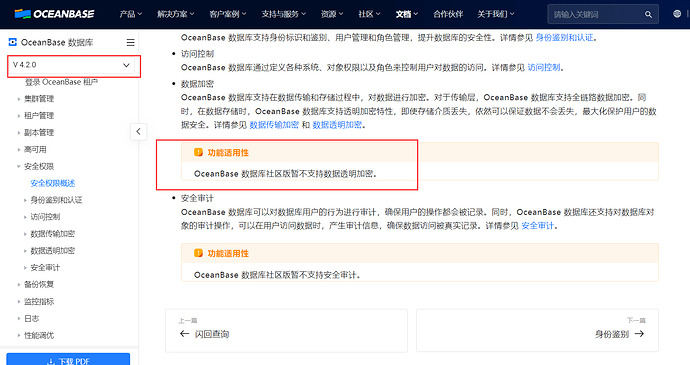Toggle the sidebar hamburger menu icon
This screenshot has width=690, height=365.
(130, 42)
